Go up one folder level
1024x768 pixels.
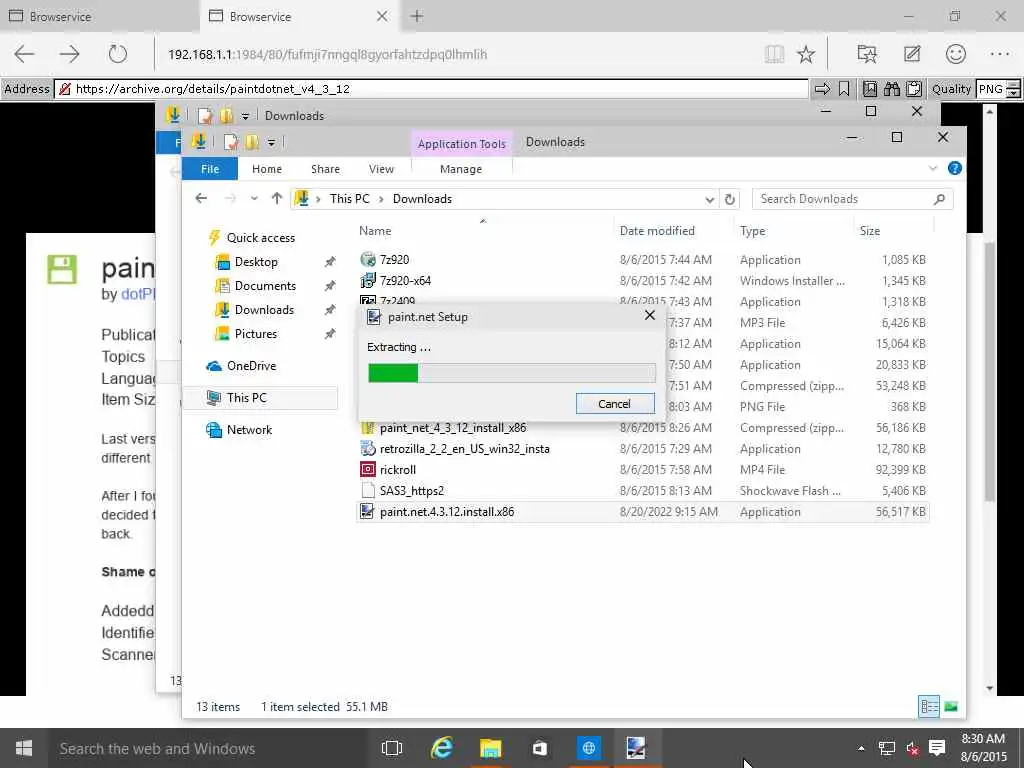[x=277, y=199]
